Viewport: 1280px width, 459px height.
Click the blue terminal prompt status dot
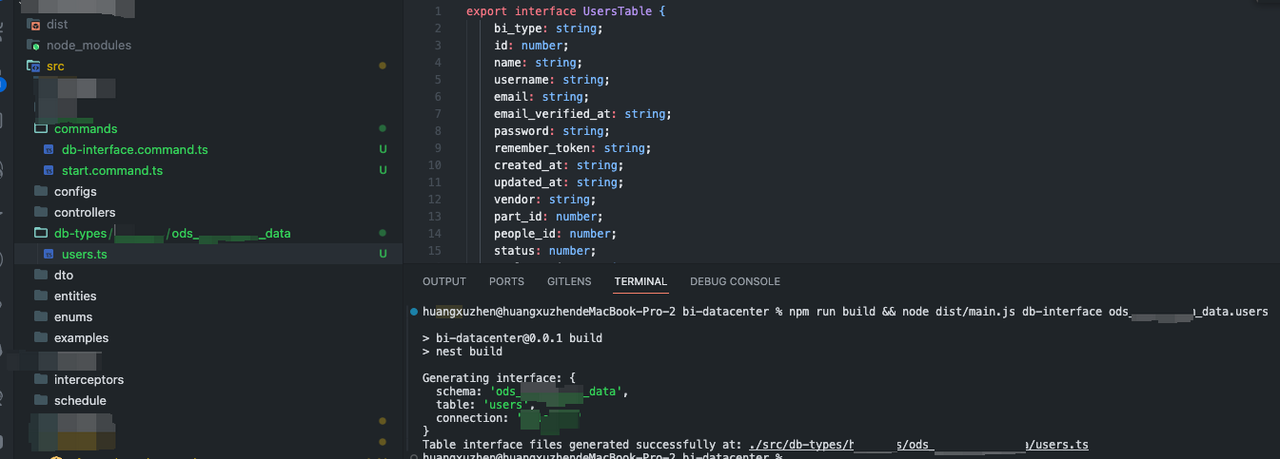[414, 312]
